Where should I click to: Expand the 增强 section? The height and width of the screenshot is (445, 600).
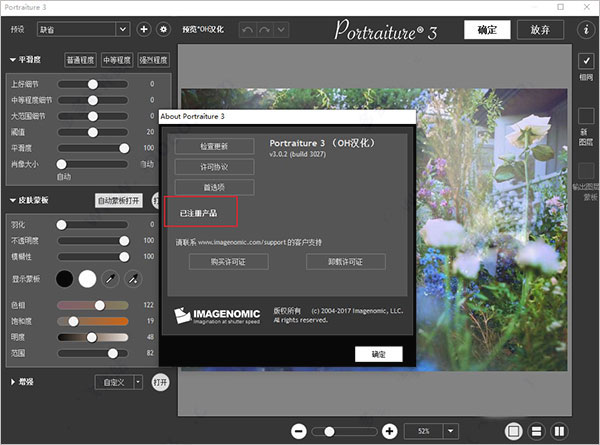click(x=13, y=382)
